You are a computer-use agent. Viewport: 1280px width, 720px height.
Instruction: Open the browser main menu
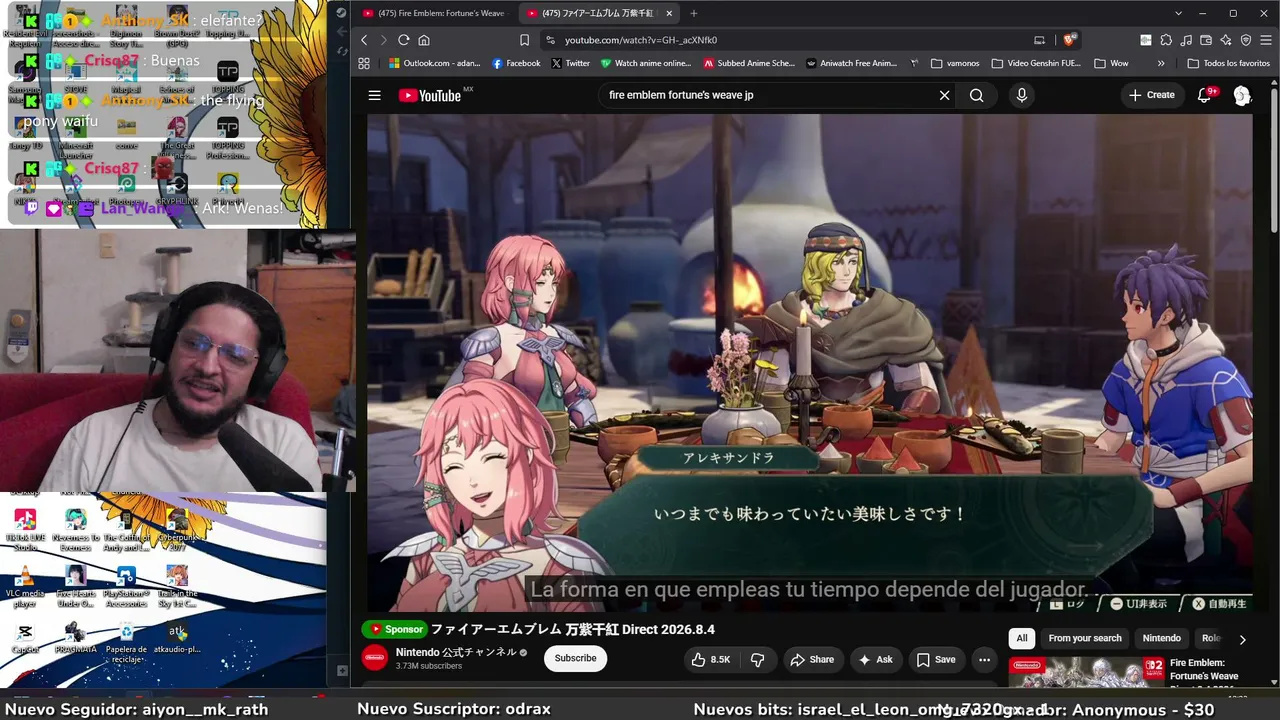(x=1266, y=40)
